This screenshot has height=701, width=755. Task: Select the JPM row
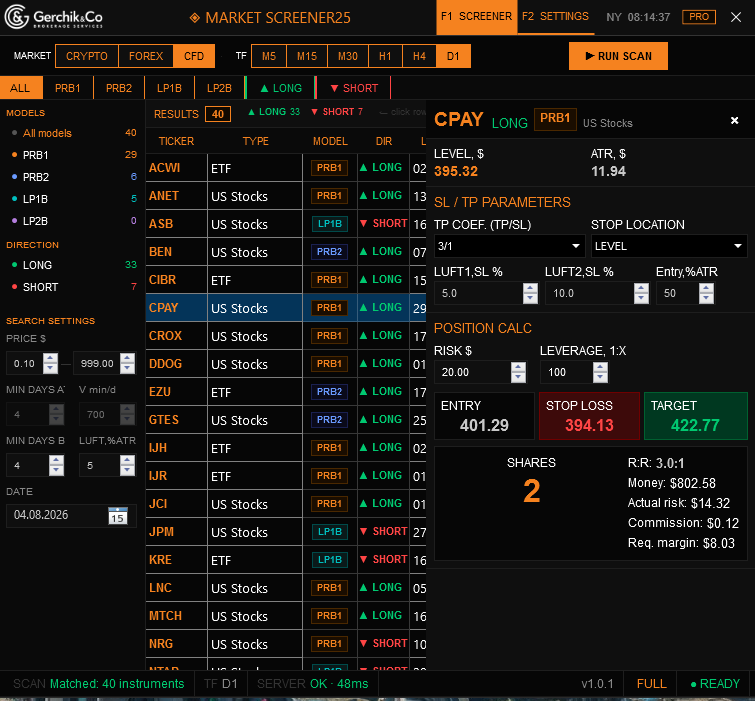tap(286, 532)
